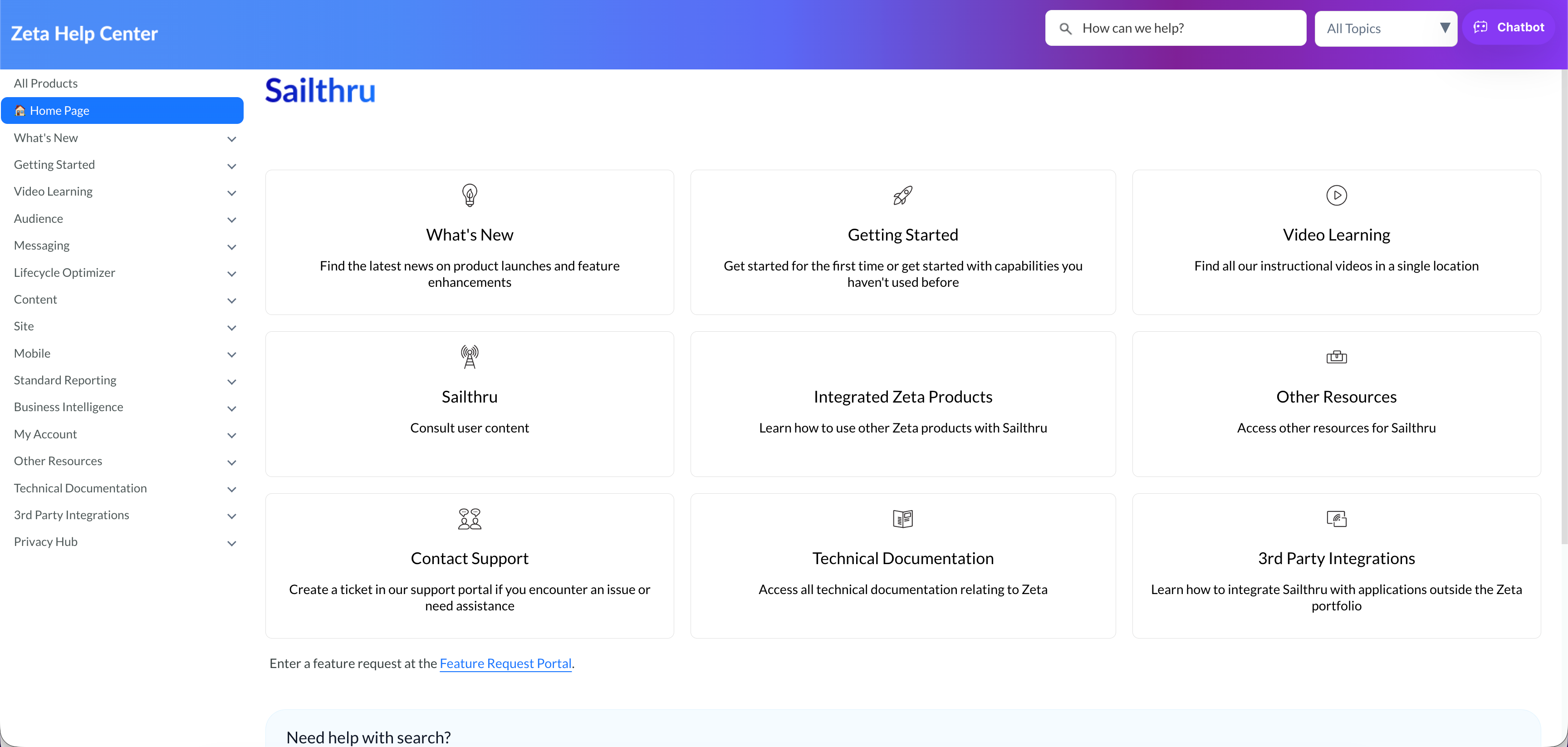1568x747 pixels.
Task: Click the play circle icon on Video Learning card
Action: pos(1336,196)
